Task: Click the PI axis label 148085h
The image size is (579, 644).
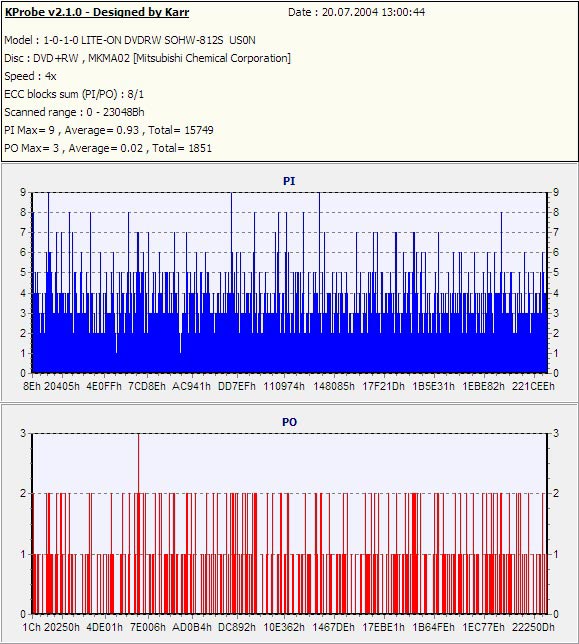Action: click(334, 386)
